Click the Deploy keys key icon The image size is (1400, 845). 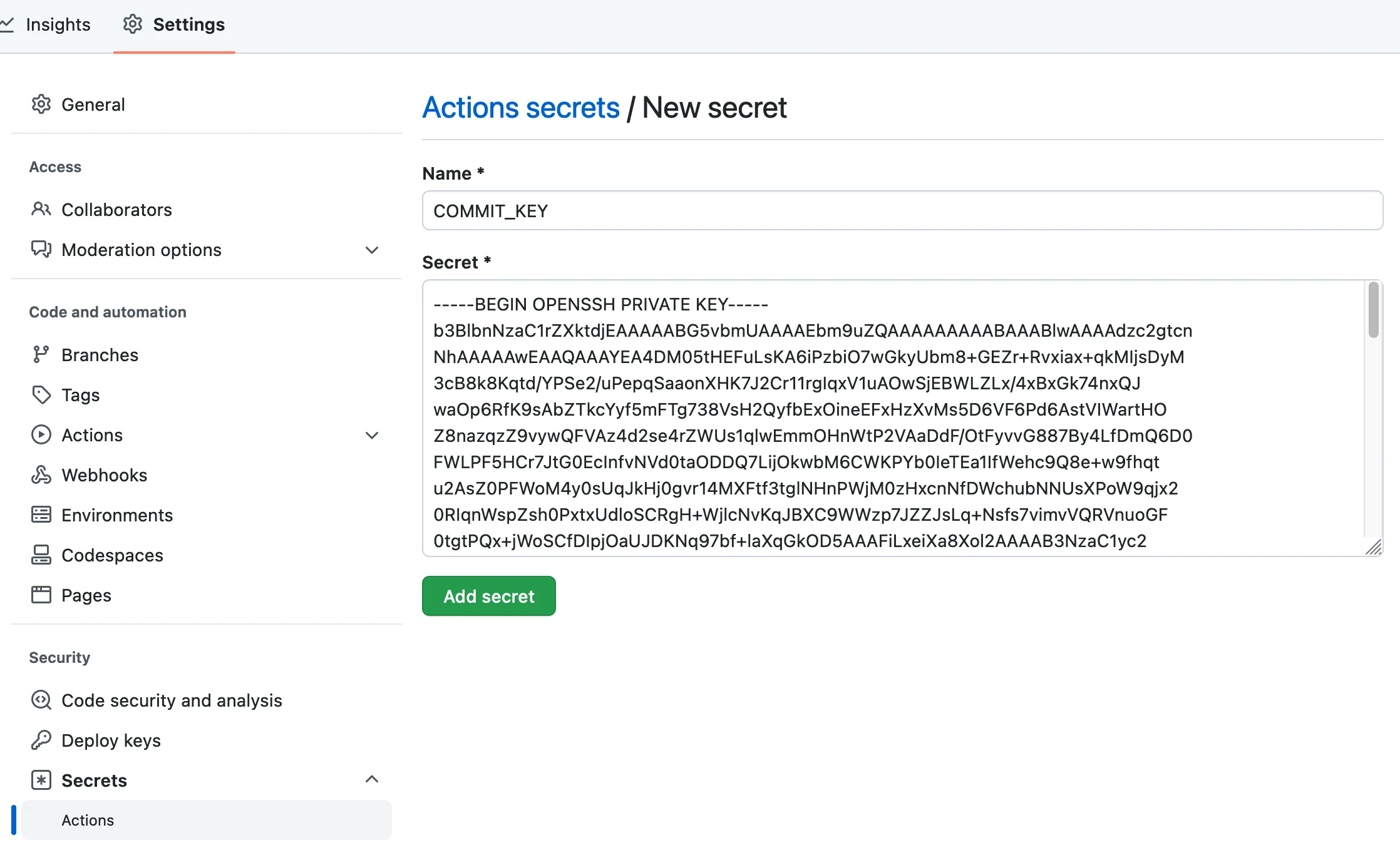pos(41,740)
